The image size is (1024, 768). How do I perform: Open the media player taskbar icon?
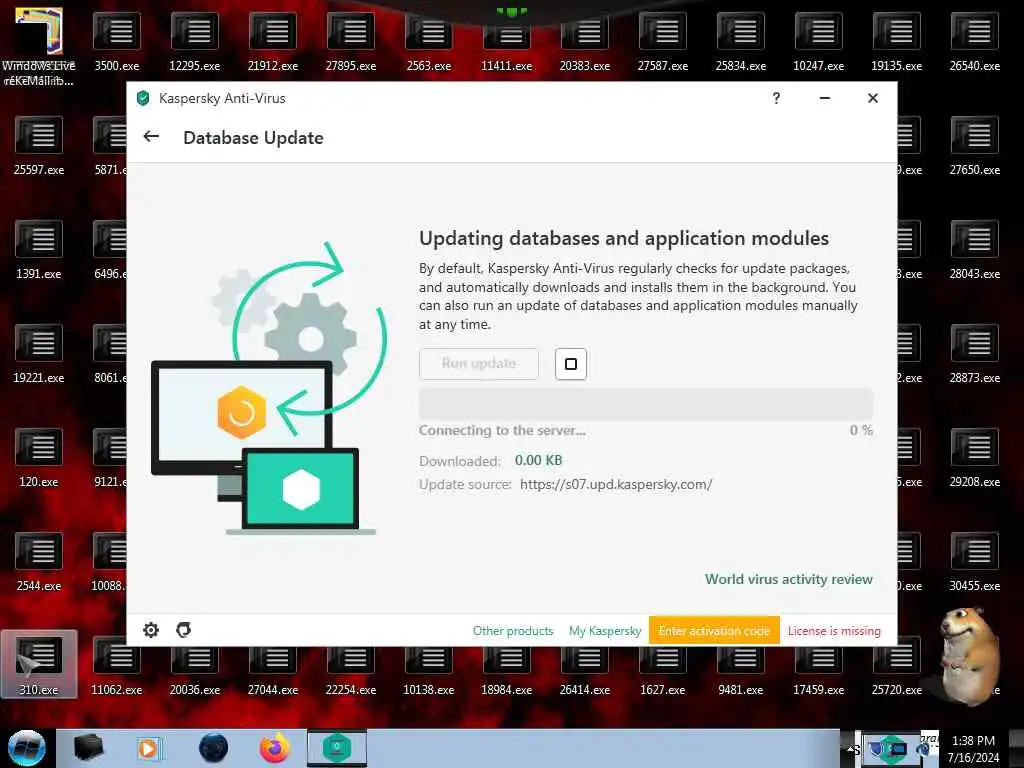pyautogui.click(x=148, y=748)
